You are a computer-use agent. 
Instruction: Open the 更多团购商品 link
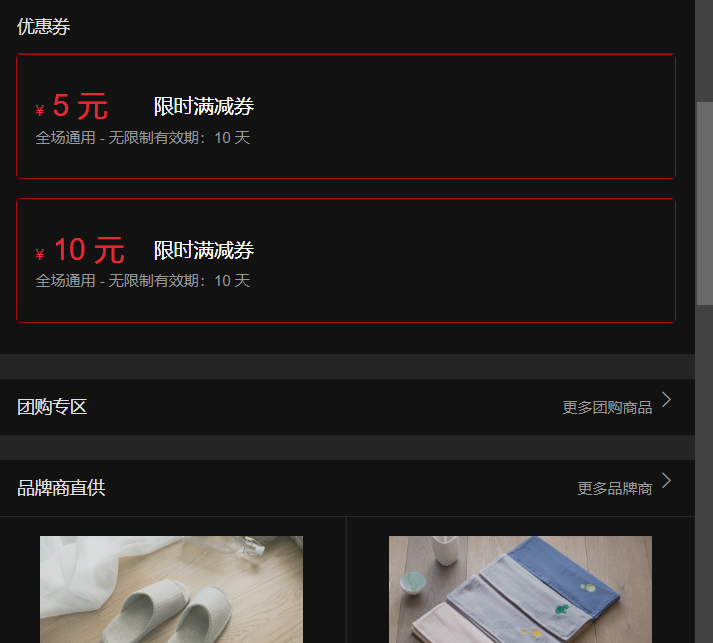[x=607, y=407]
